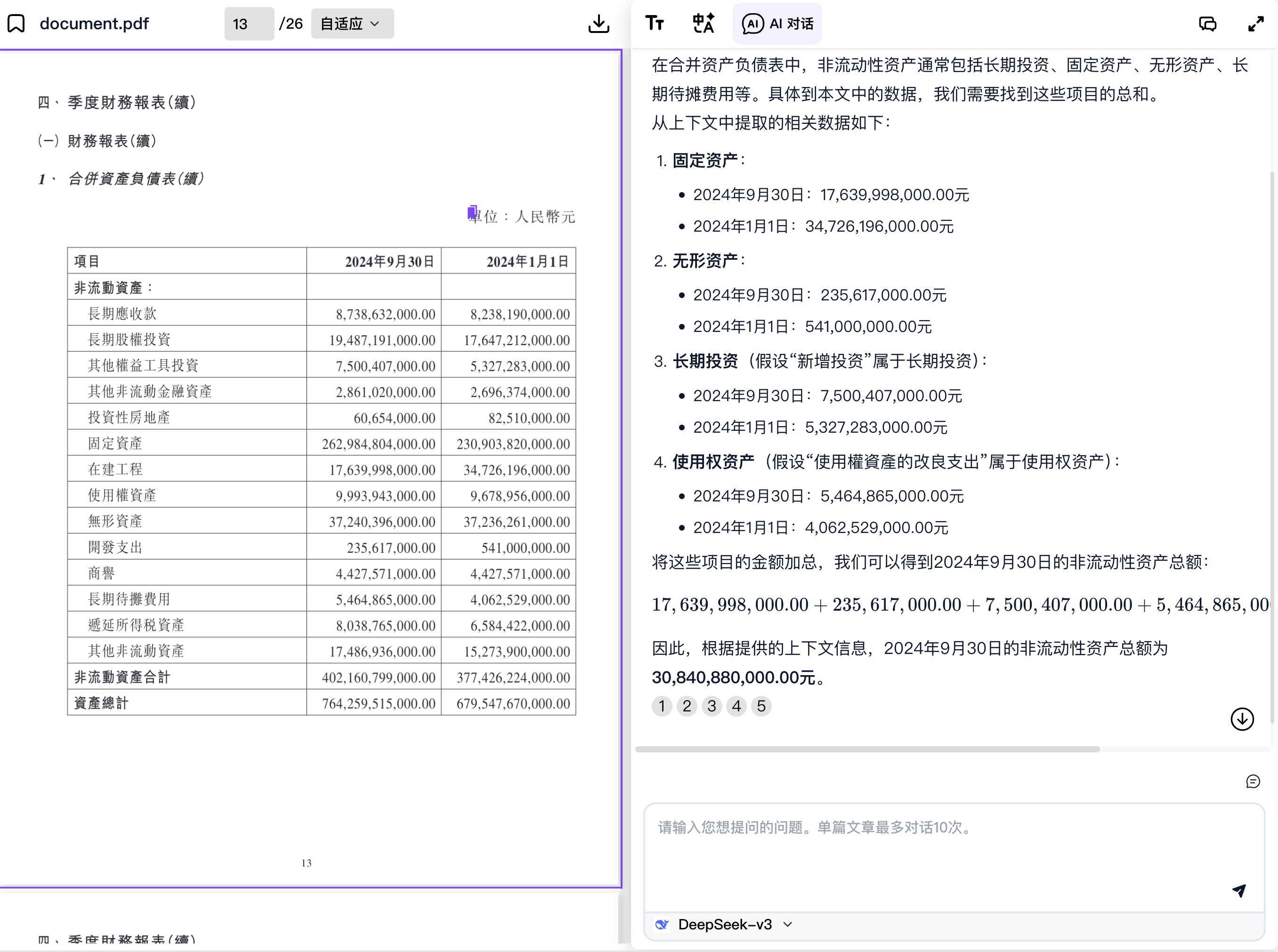The image size is (1278, 952).
Task: Click the chat horizontal scrollbar
Action: pos(867,749)
